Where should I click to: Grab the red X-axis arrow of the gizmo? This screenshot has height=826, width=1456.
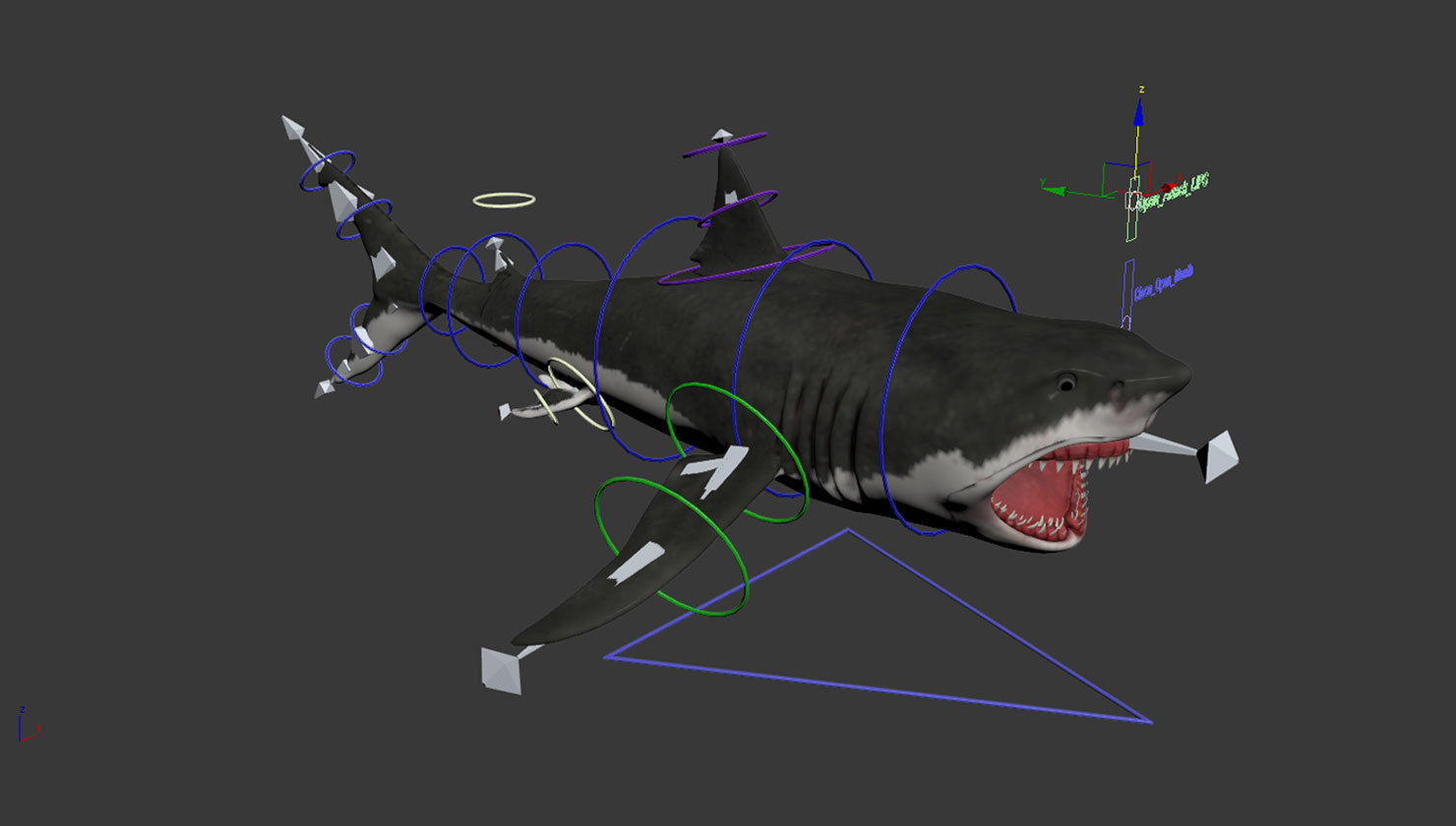click(x=1171, y=187)
